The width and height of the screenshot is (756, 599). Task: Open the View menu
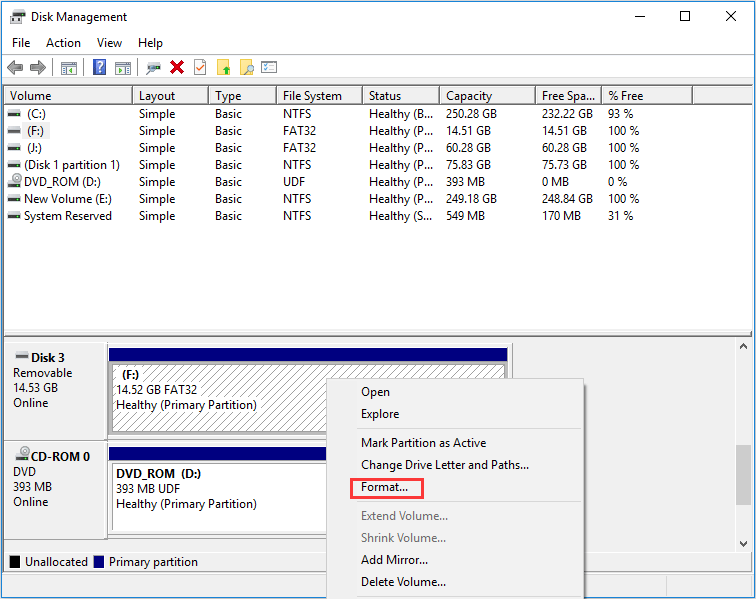(110, 43)
